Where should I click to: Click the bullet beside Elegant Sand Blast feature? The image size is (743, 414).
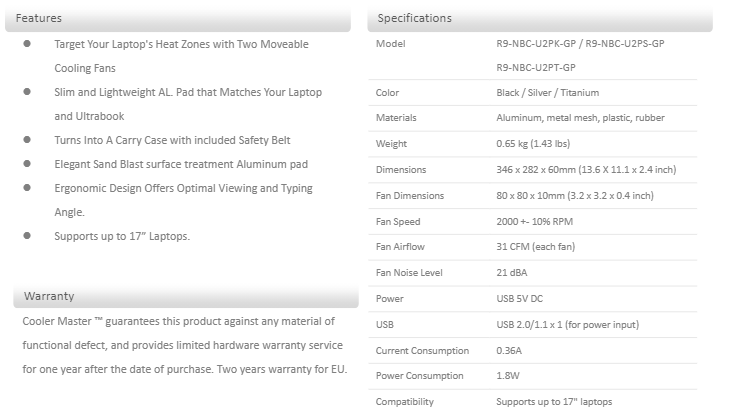tap(27, 164)
